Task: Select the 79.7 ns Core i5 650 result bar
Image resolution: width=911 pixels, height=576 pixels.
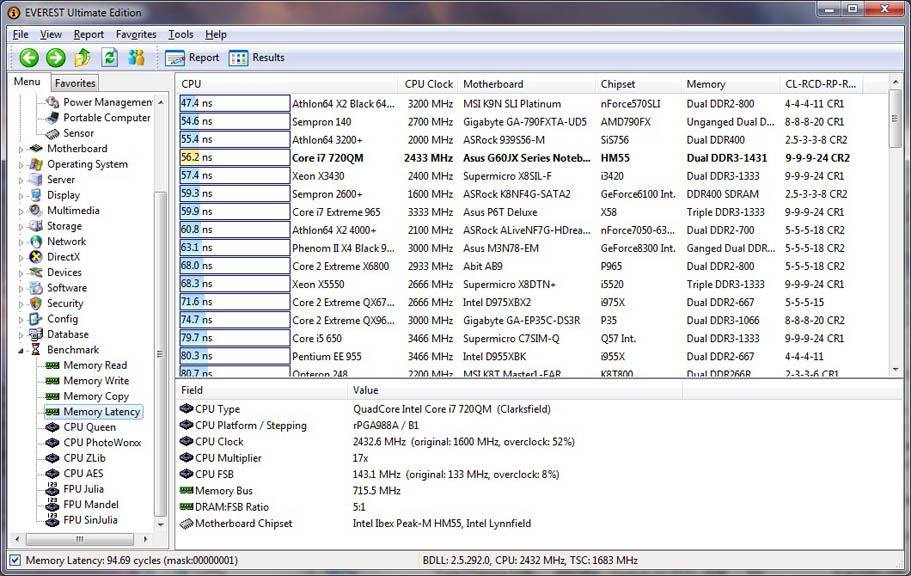Action: [x=235, y=338]
